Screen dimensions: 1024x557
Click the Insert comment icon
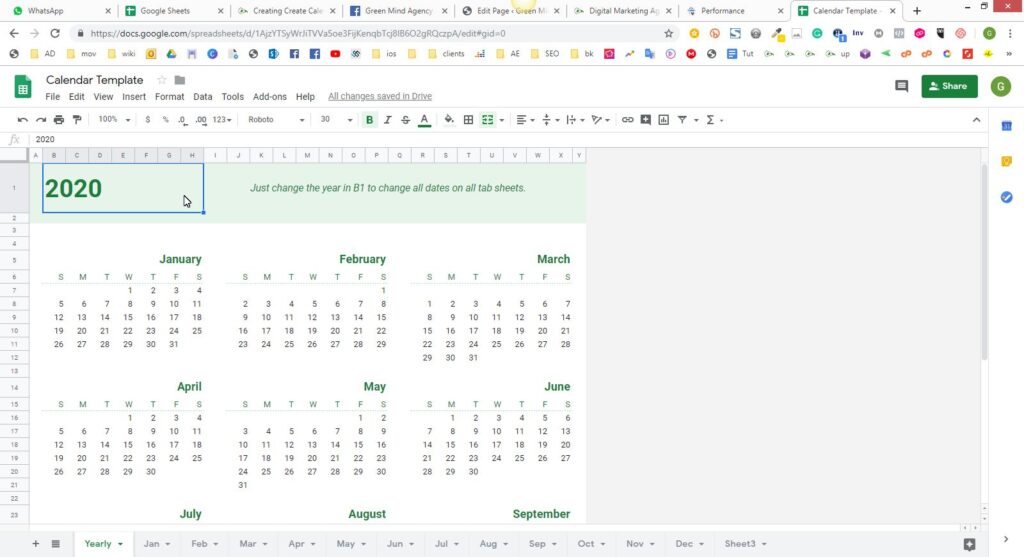645,119
